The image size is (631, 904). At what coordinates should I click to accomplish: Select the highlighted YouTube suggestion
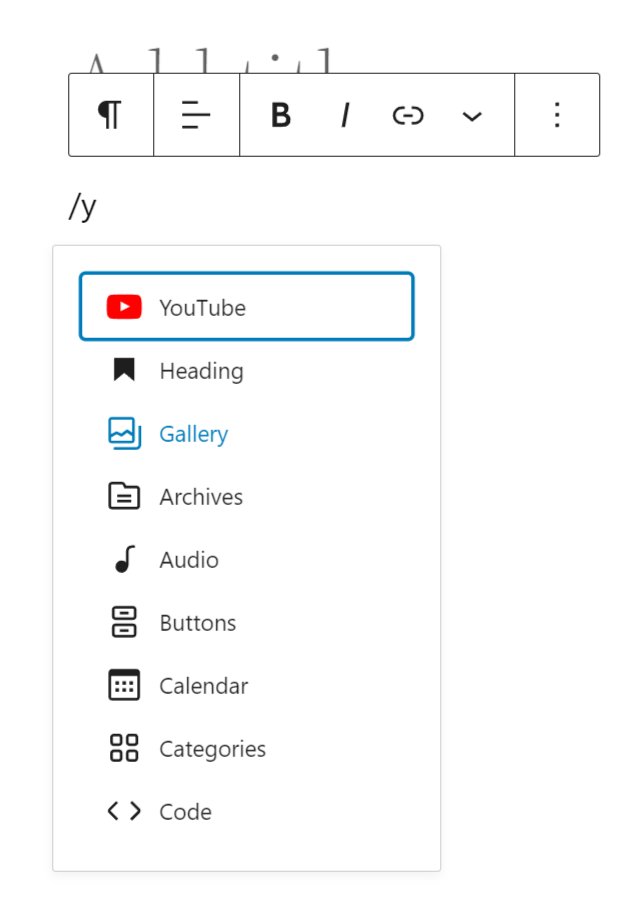[x=246, y=306]
